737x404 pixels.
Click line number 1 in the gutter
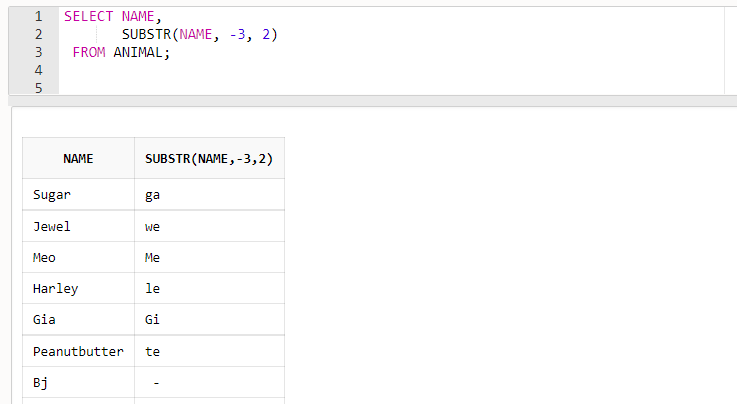(x=39, y=16)
